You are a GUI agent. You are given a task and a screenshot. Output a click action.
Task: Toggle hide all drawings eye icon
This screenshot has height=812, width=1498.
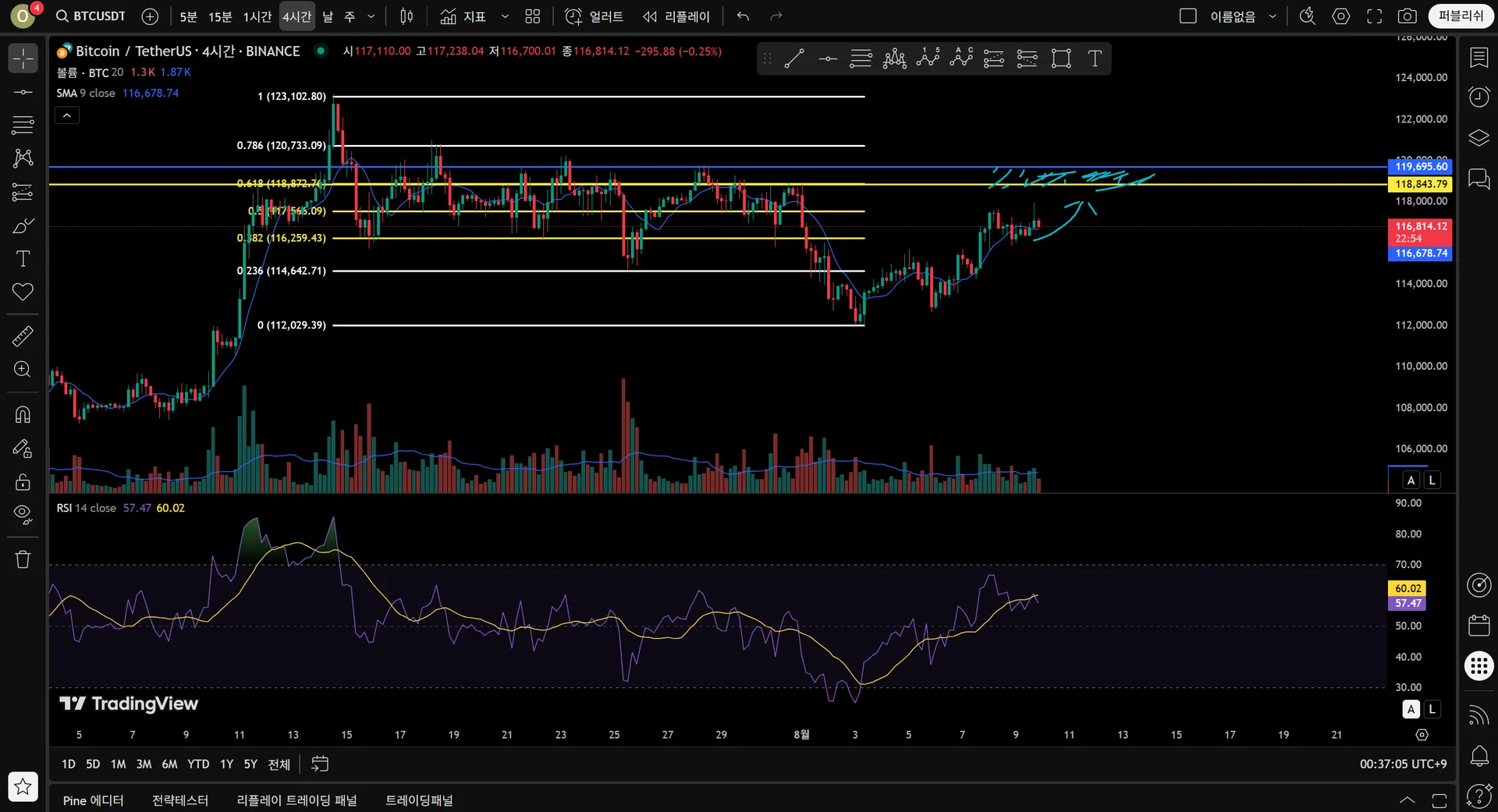point(23,514)
